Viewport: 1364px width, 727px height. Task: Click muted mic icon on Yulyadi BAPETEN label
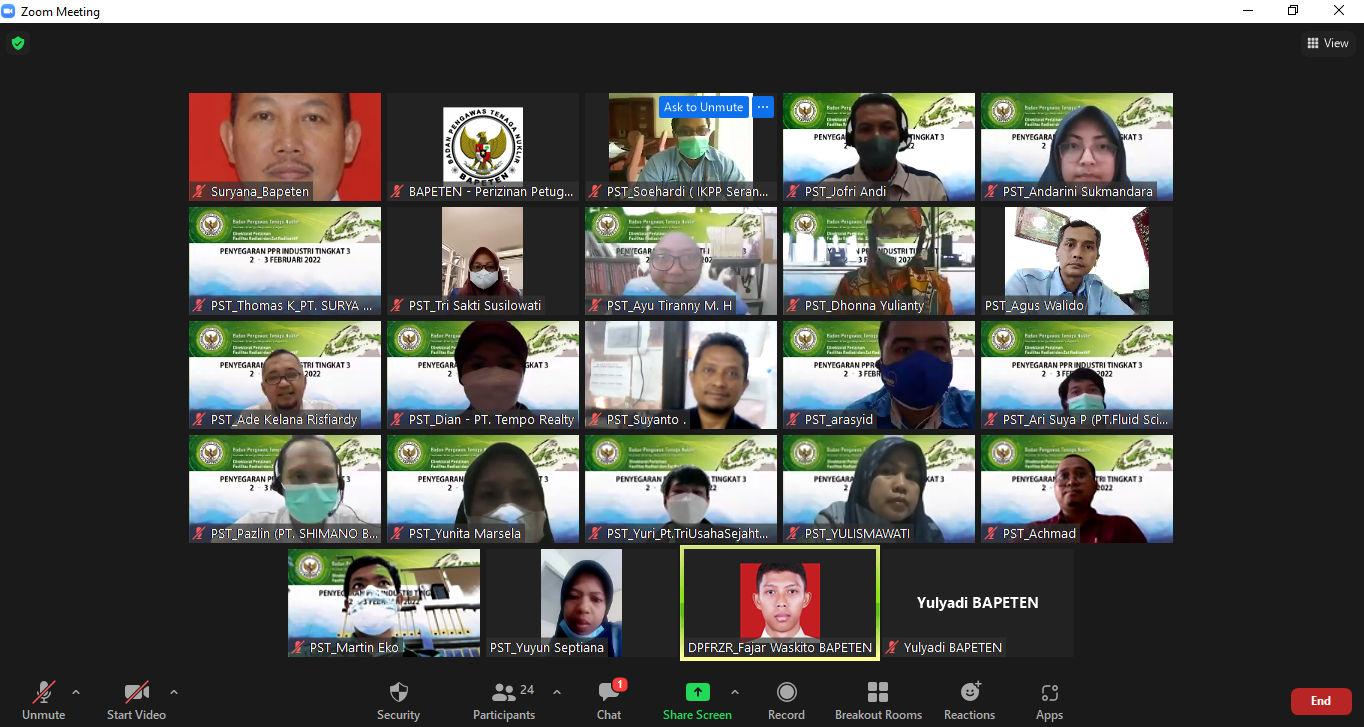[x=893, y=647]
